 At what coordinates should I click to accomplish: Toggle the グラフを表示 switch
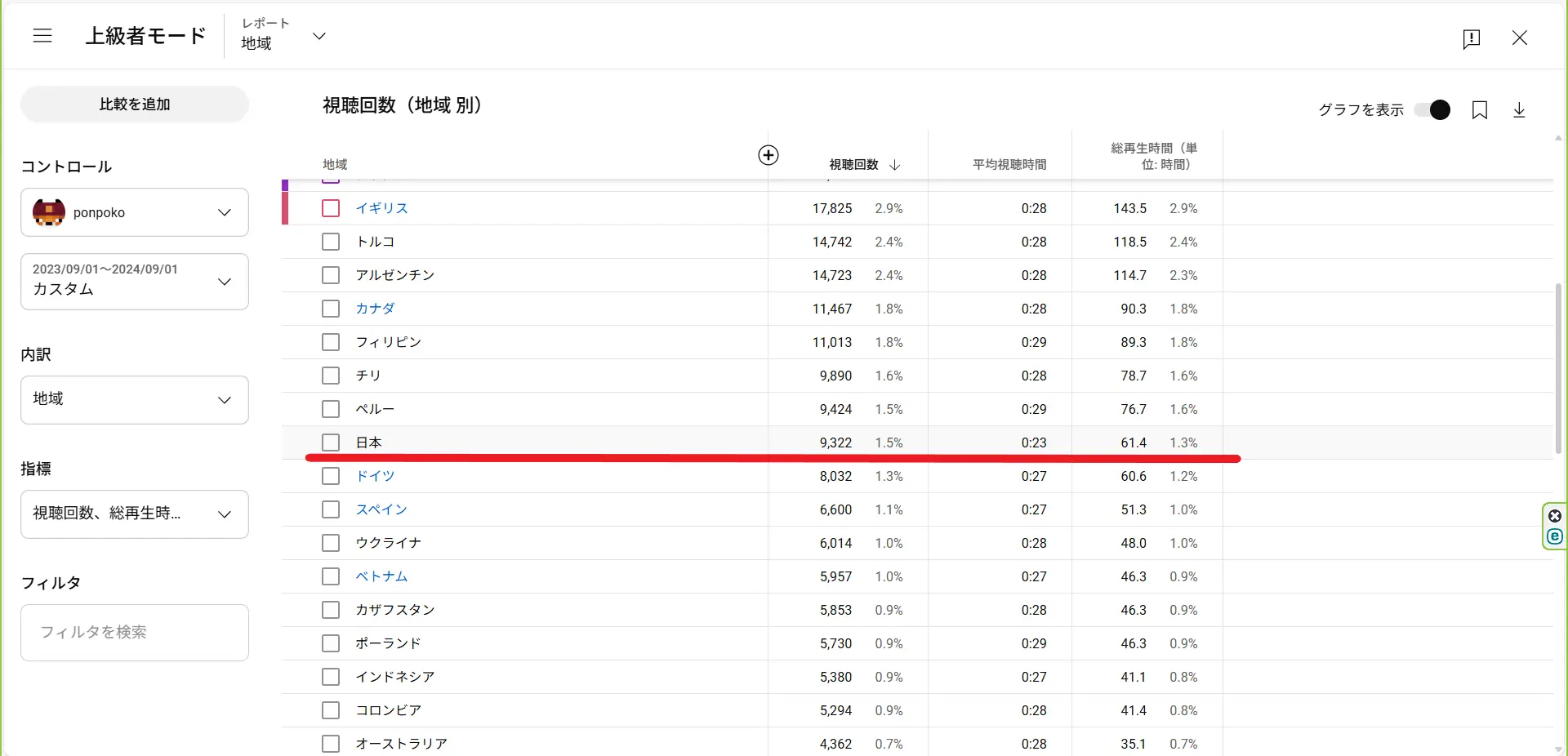1432,110
